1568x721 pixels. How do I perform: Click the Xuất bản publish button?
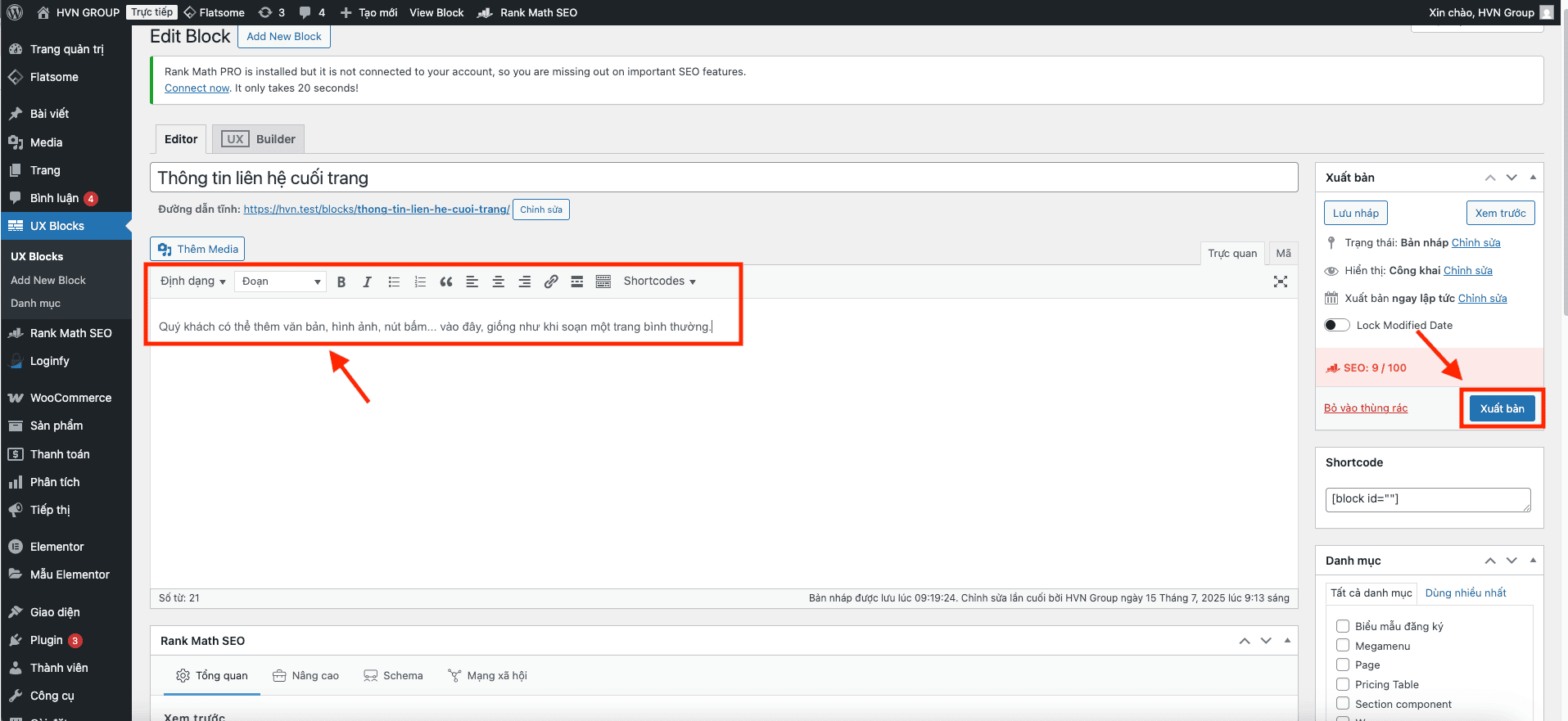[x=1502, y=408]
